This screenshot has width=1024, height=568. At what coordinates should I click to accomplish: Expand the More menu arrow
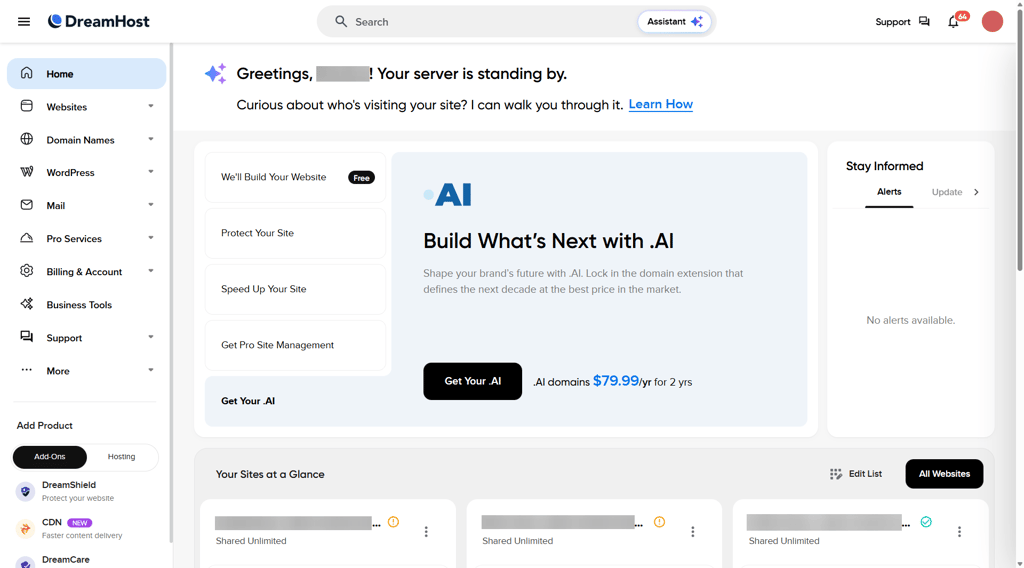tap(151, 370)
